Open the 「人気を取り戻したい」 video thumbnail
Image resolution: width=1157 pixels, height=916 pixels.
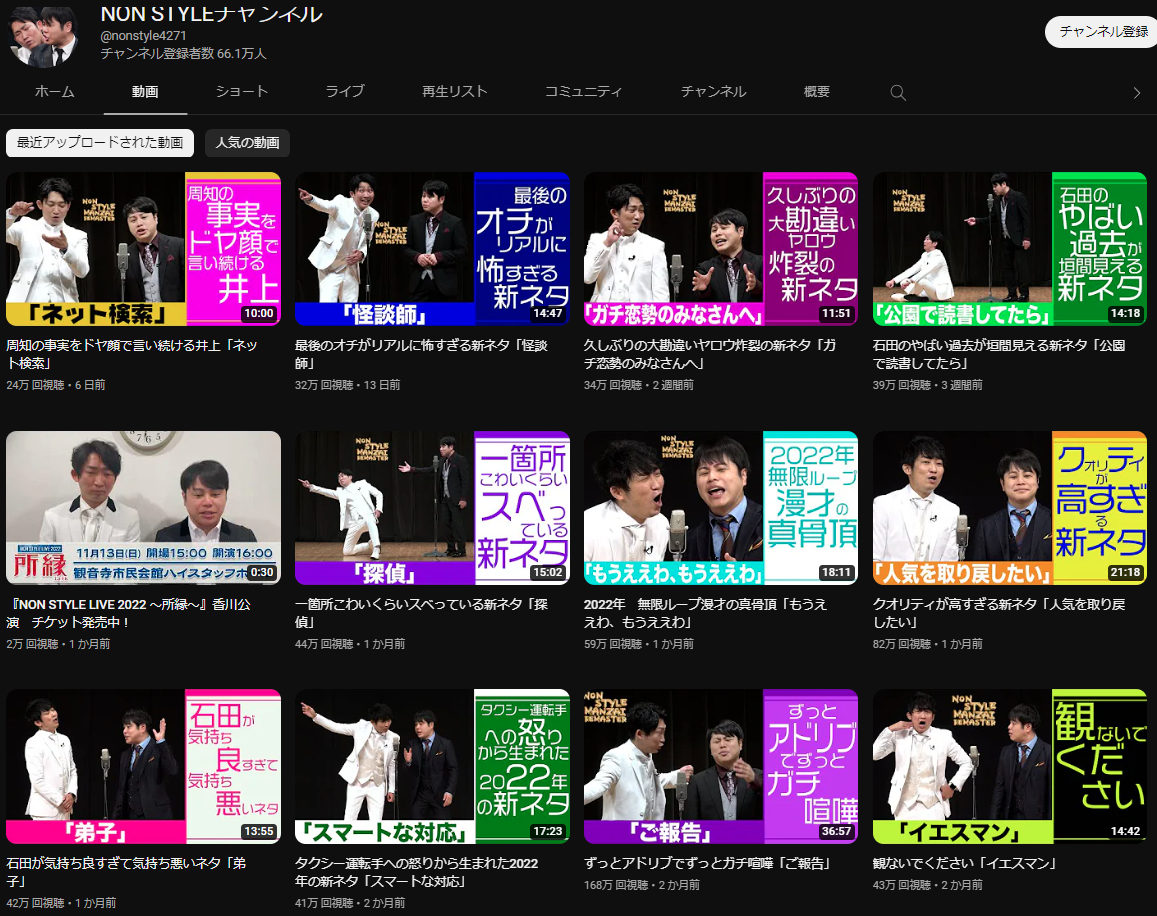click(1010, 508)
